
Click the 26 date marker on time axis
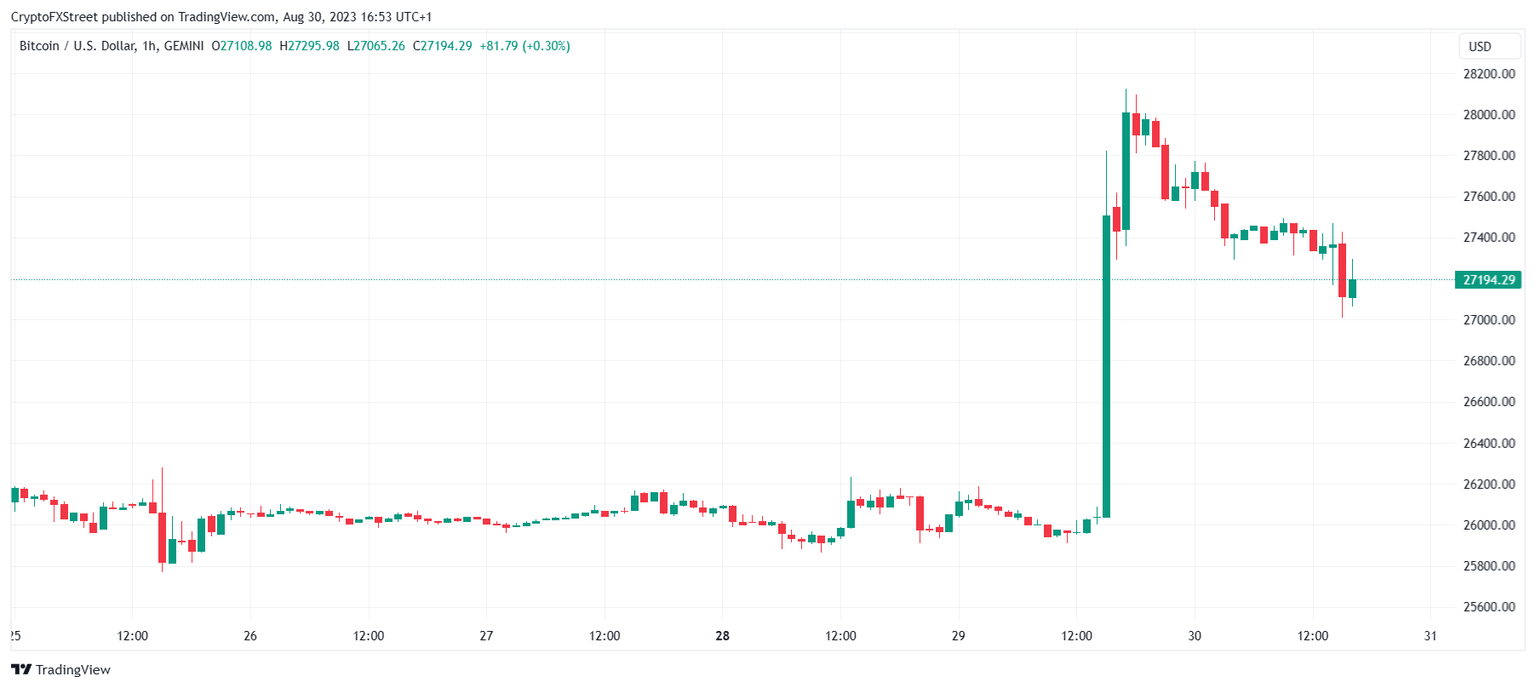point(250,636)
